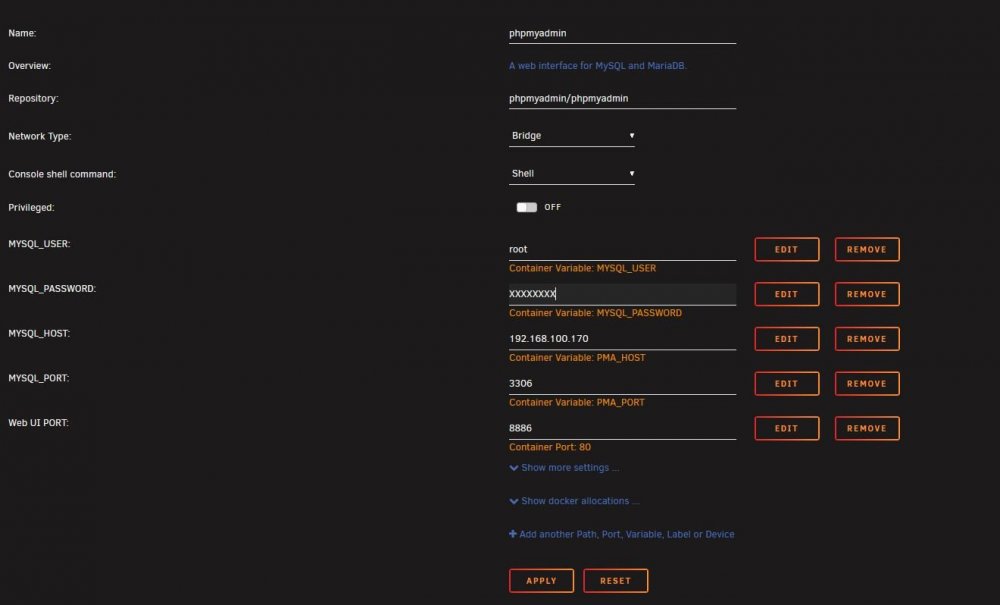Click the 'Console shell command:' label
The image size is (1000, 605).
click(62, 174)
